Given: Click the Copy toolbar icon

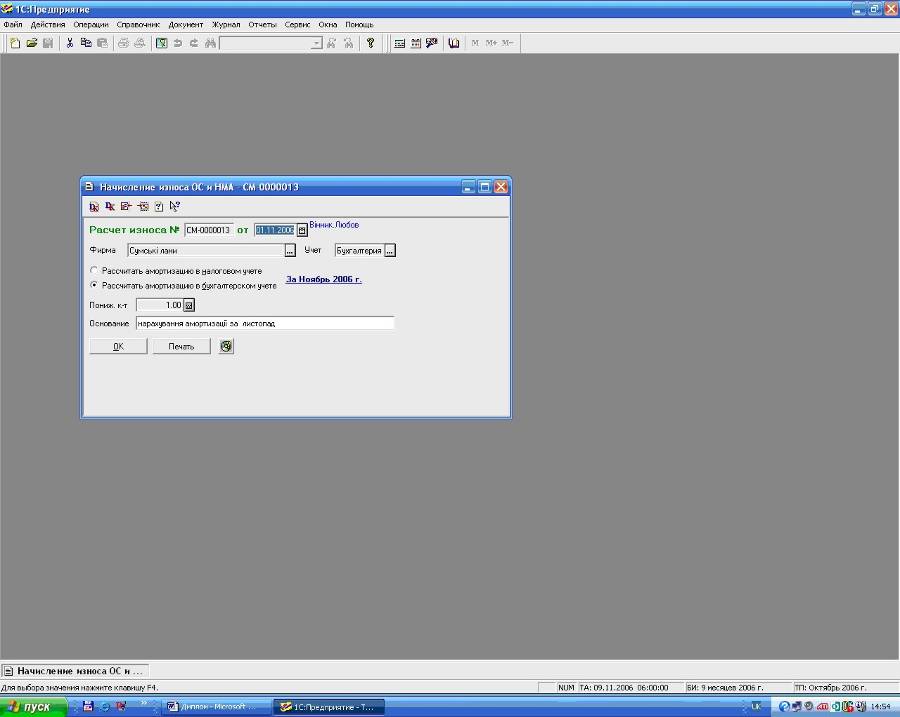Looking at the screenshot, I should (86, 43).
